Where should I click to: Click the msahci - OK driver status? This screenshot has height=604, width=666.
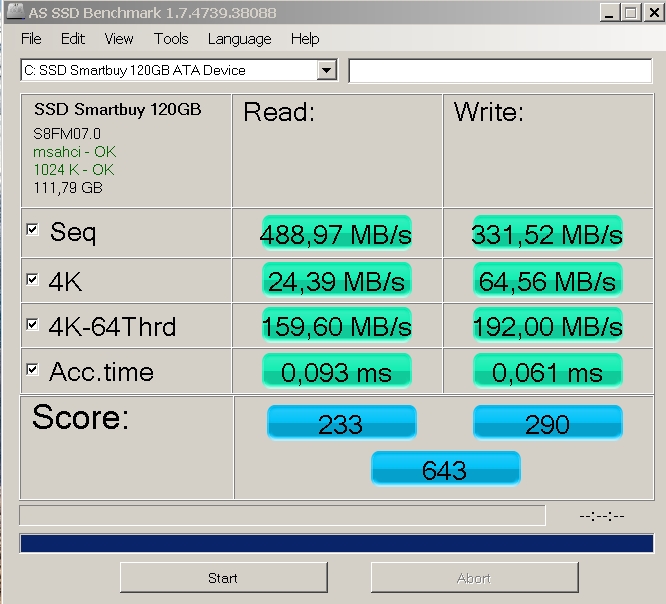[x=74, y=152]
